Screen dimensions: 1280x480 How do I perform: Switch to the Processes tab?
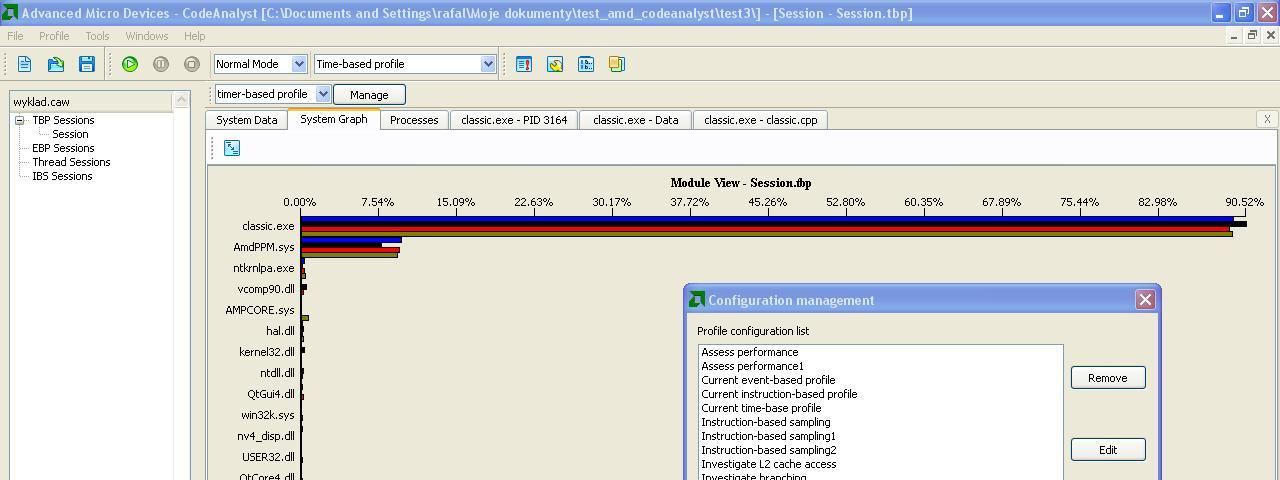click(x=414, y=120)
